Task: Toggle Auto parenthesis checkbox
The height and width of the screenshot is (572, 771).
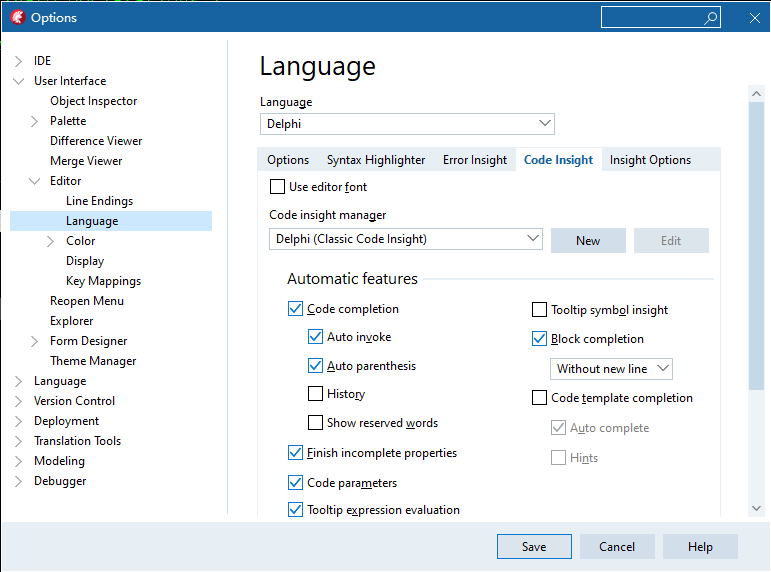Action: coord(315,366)
